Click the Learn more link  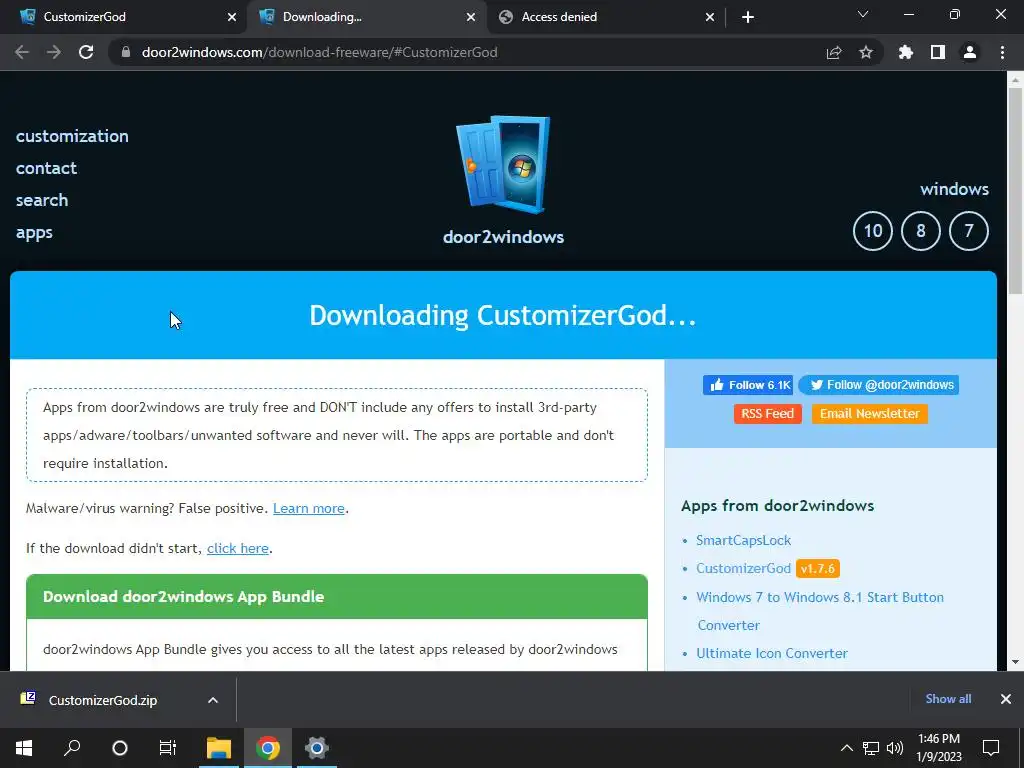[x=308, y=508]
